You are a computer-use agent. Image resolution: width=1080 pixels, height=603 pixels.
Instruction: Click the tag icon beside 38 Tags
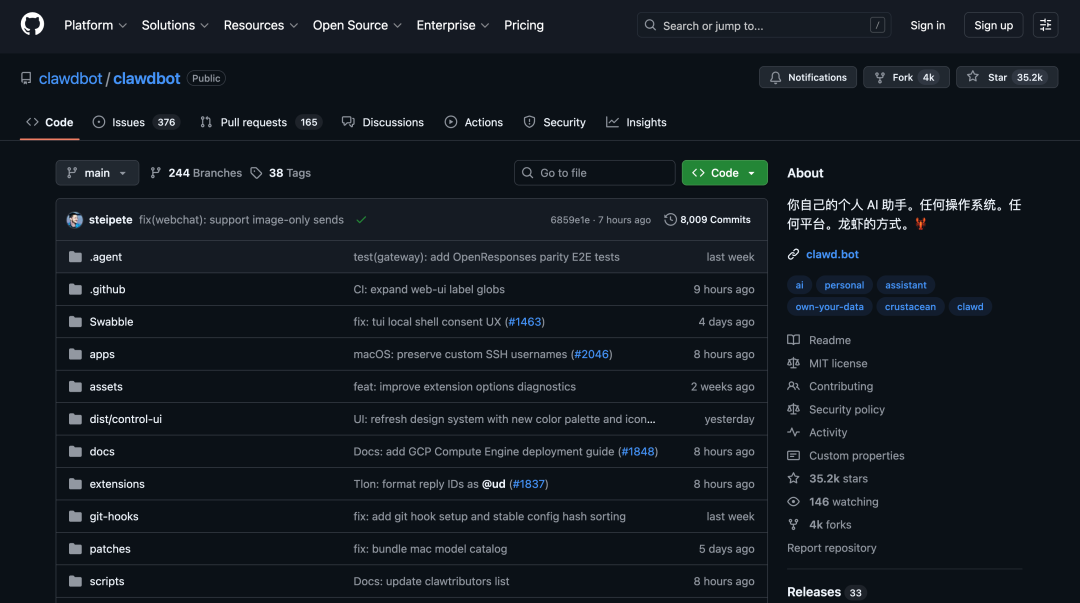click(257, 172)
